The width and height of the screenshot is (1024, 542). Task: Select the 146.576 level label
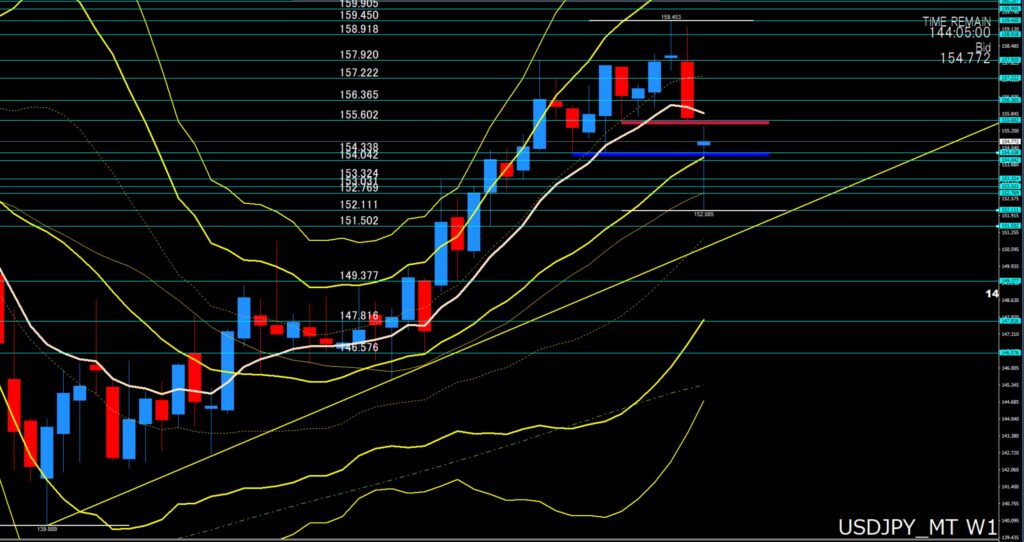358,347
